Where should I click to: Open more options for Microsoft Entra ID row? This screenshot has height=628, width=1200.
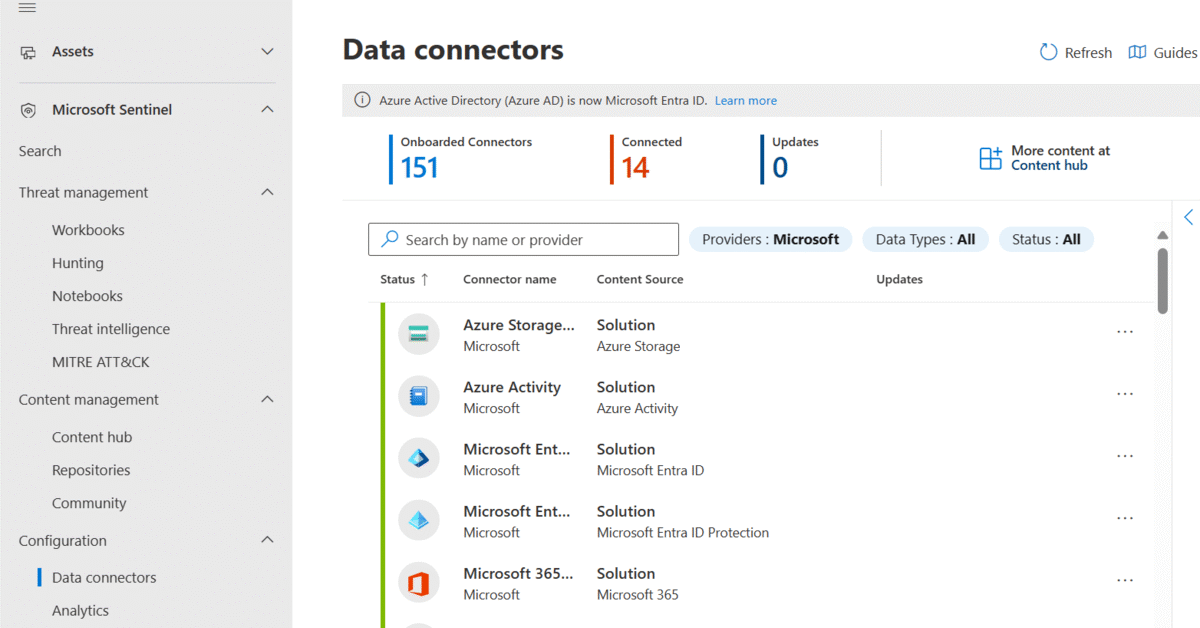pos(1125,456)
